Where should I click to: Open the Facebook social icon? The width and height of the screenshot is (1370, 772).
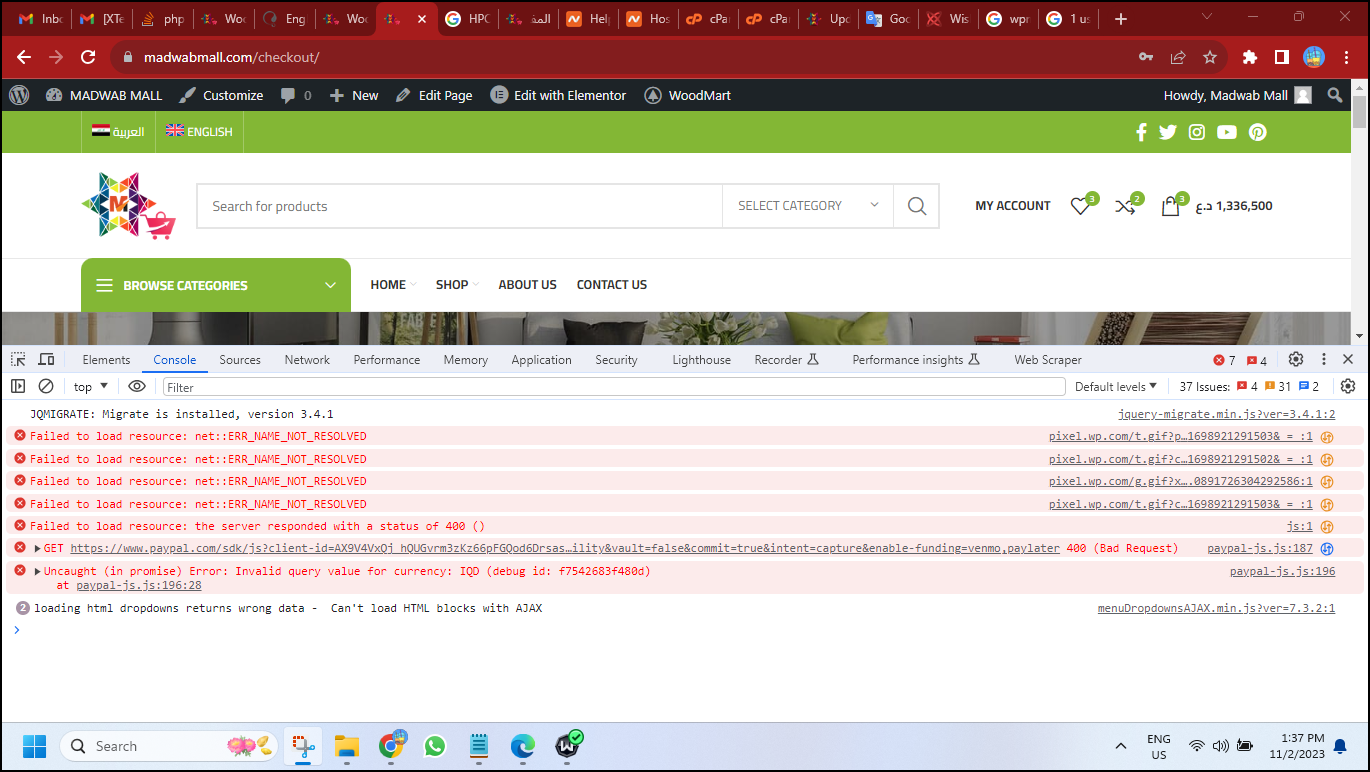pos(1141,132)
